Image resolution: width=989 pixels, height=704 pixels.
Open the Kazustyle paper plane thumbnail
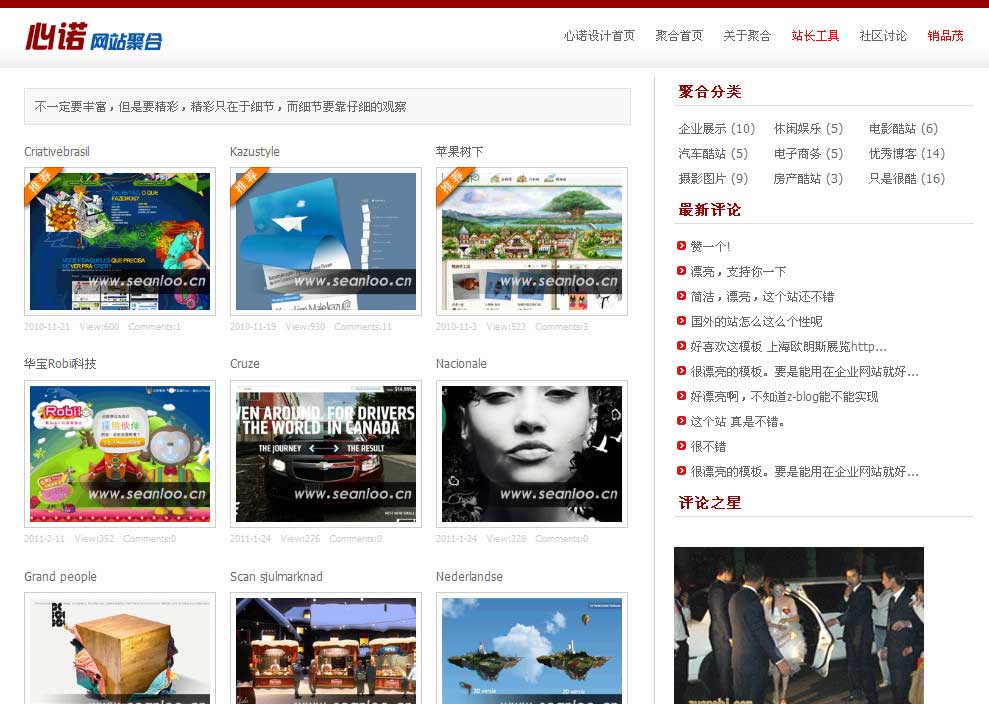click(325, 242)
